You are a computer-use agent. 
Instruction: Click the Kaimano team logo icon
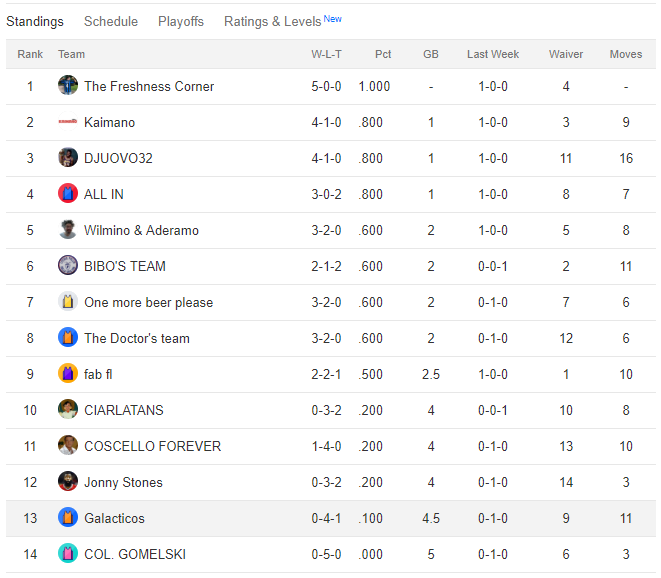point(68,122)
